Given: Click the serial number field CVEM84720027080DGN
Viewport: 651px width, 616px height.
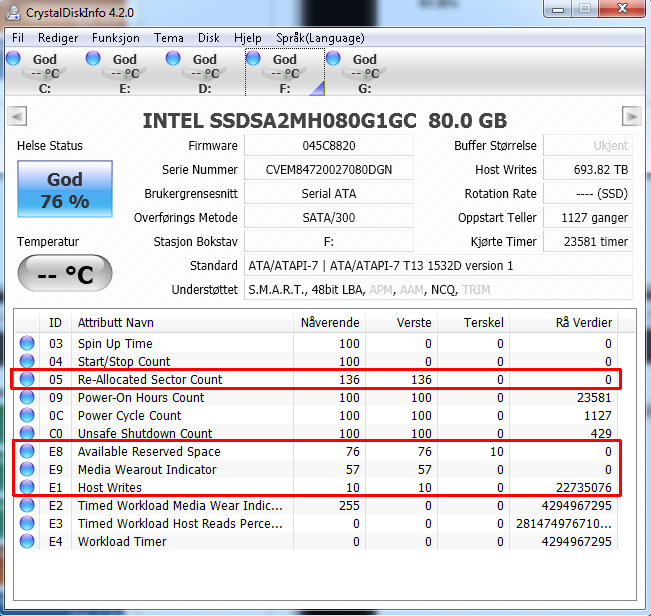Looking at the screenshot, I should coord(329,170).
